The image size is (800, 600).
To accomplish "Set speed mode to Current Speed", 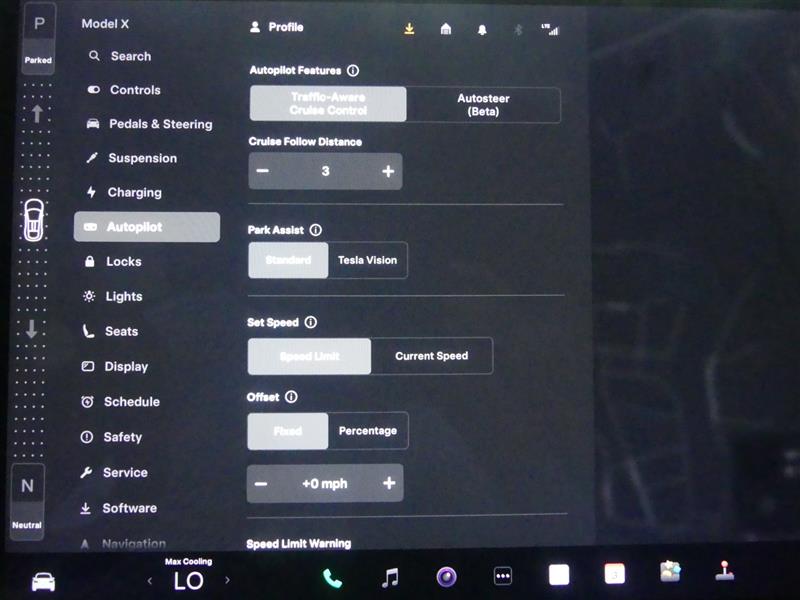I will pos(431,356).
